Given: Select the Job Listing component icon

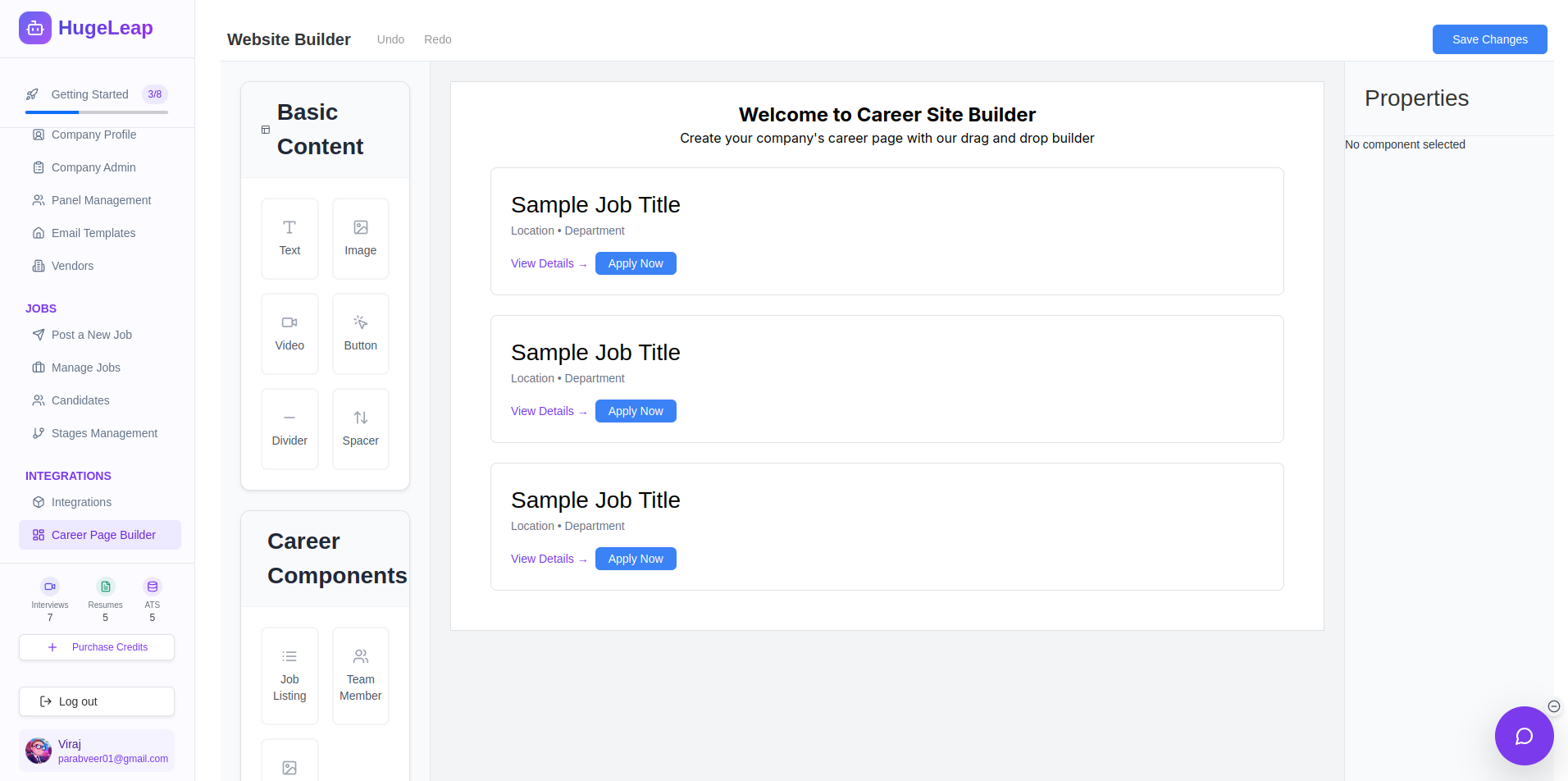Looking at the screenshot, I should click(x=289, y=656).
